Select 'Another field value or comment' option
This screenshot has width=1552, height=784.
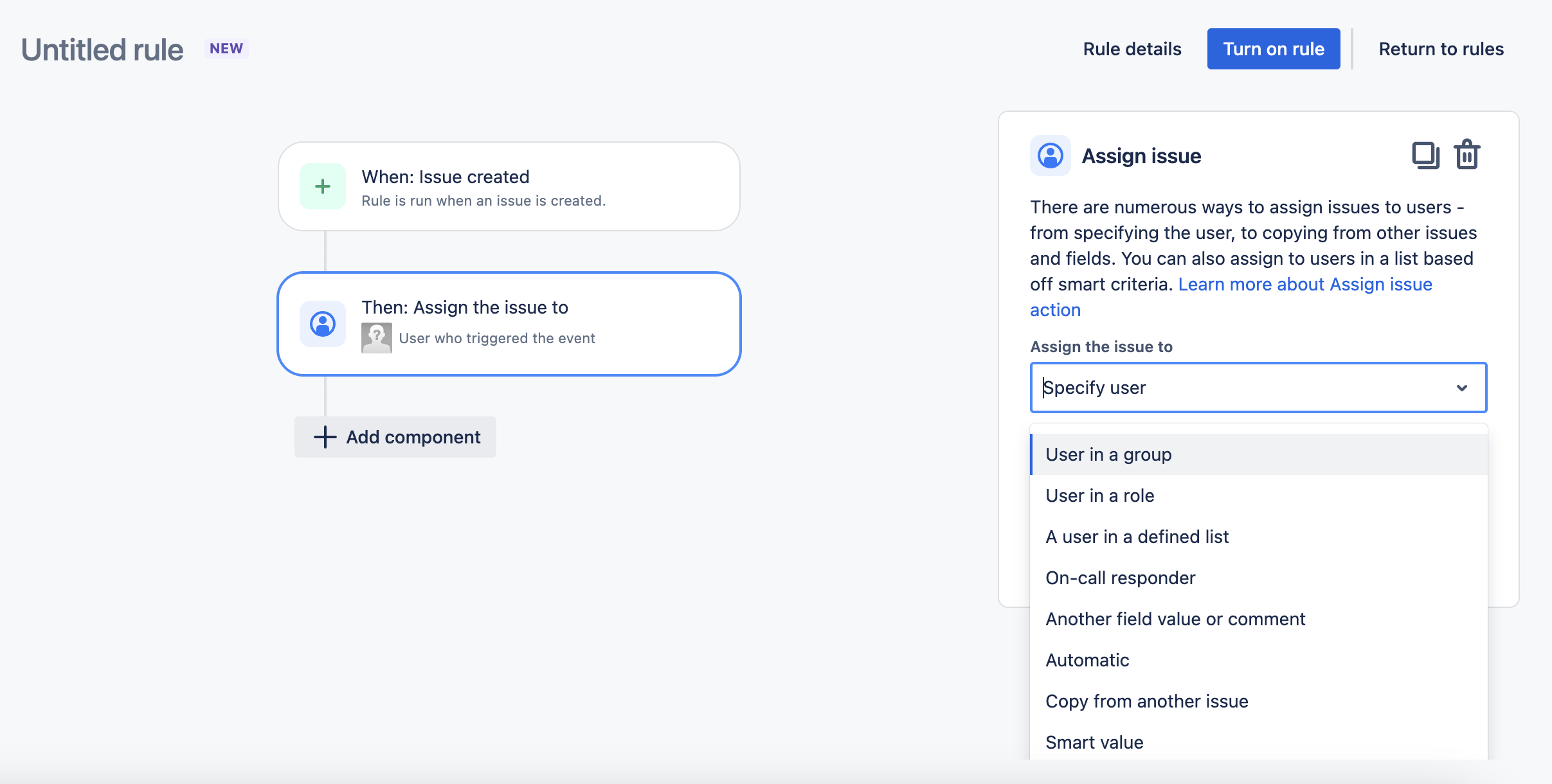click(x=1175, y=618)
